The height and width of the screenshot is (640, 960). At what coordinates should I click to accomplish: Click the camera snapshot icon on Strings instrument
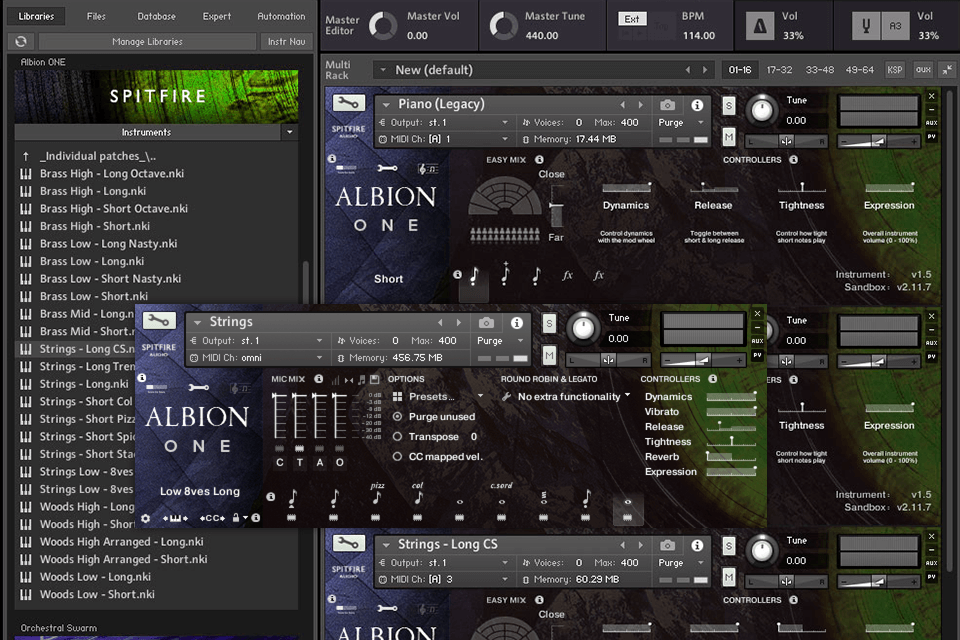(486, 323)
